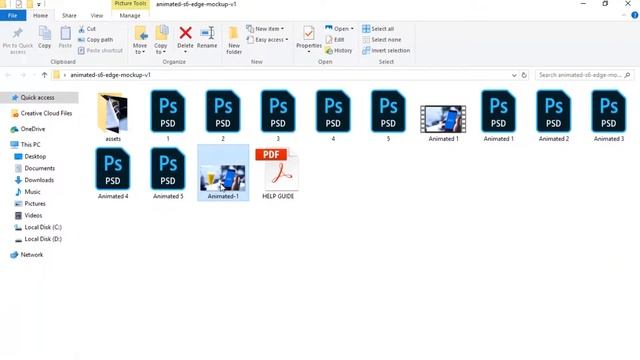This screenshot has width=640, height=360.
Task: Click Edit in the Open group
Action: point(335,40)
